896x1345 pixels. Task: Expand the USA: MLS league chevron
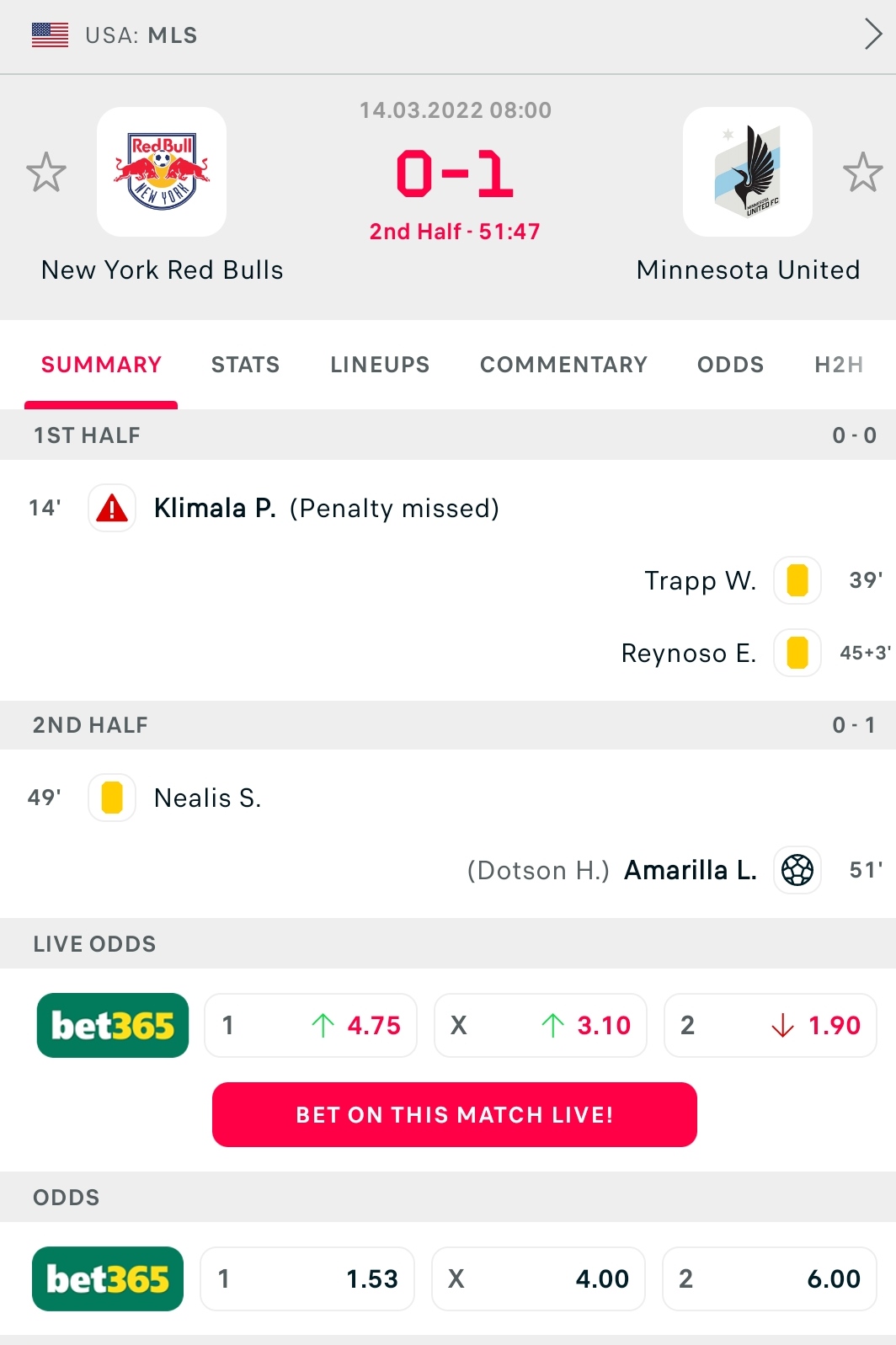[x=873, y=35]
